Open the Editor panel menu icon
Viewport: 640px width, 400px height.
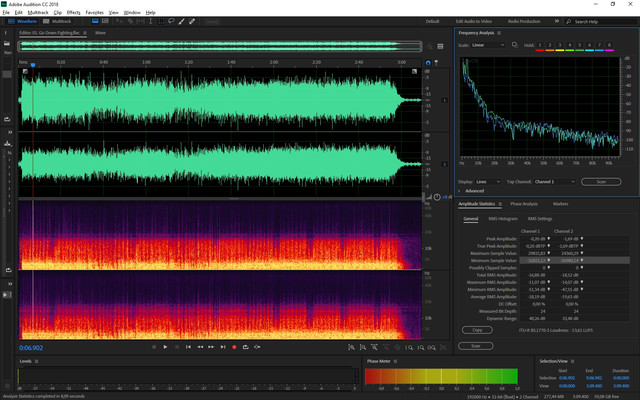tap(85, 33)
